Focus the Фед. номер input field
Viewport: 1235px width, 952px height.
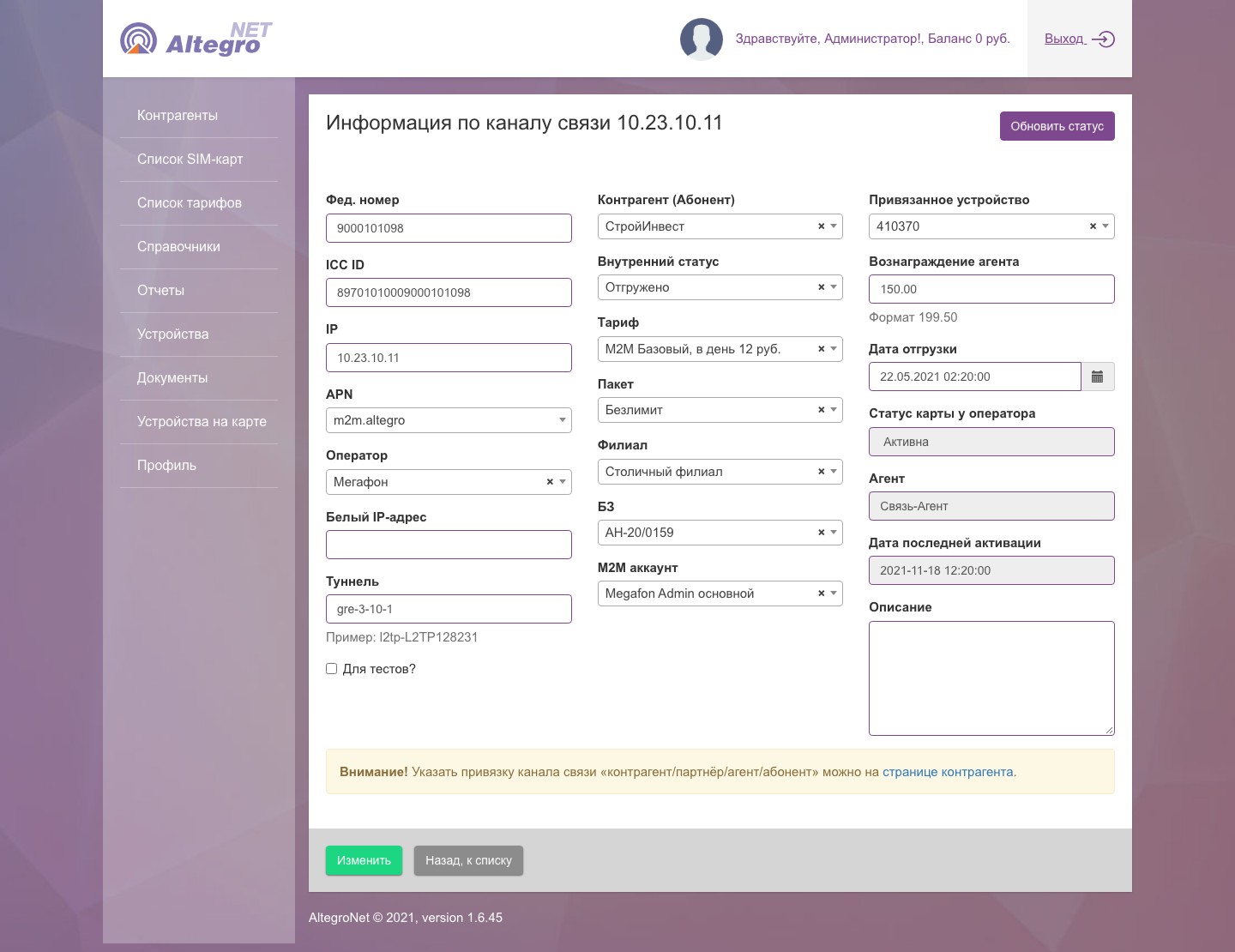(x=449, y=228)
